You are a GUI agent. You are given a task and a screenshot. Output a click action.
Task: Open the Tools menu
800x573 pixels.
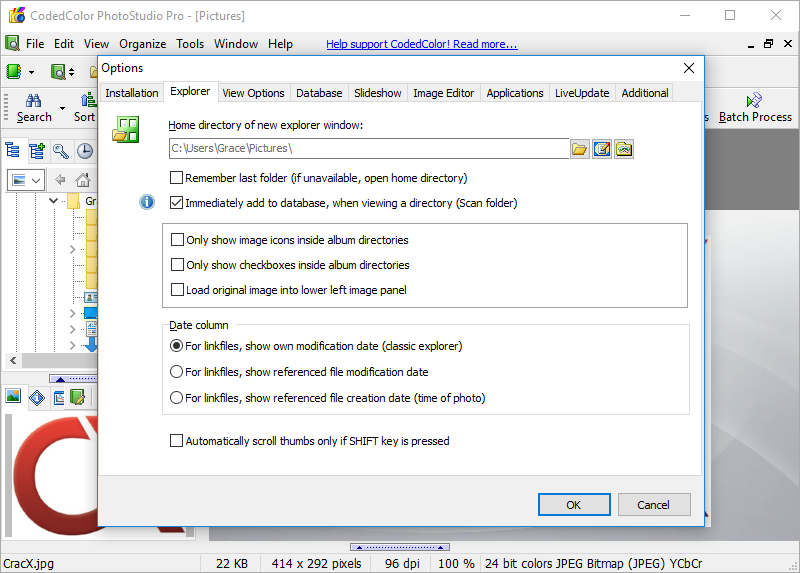190,44
